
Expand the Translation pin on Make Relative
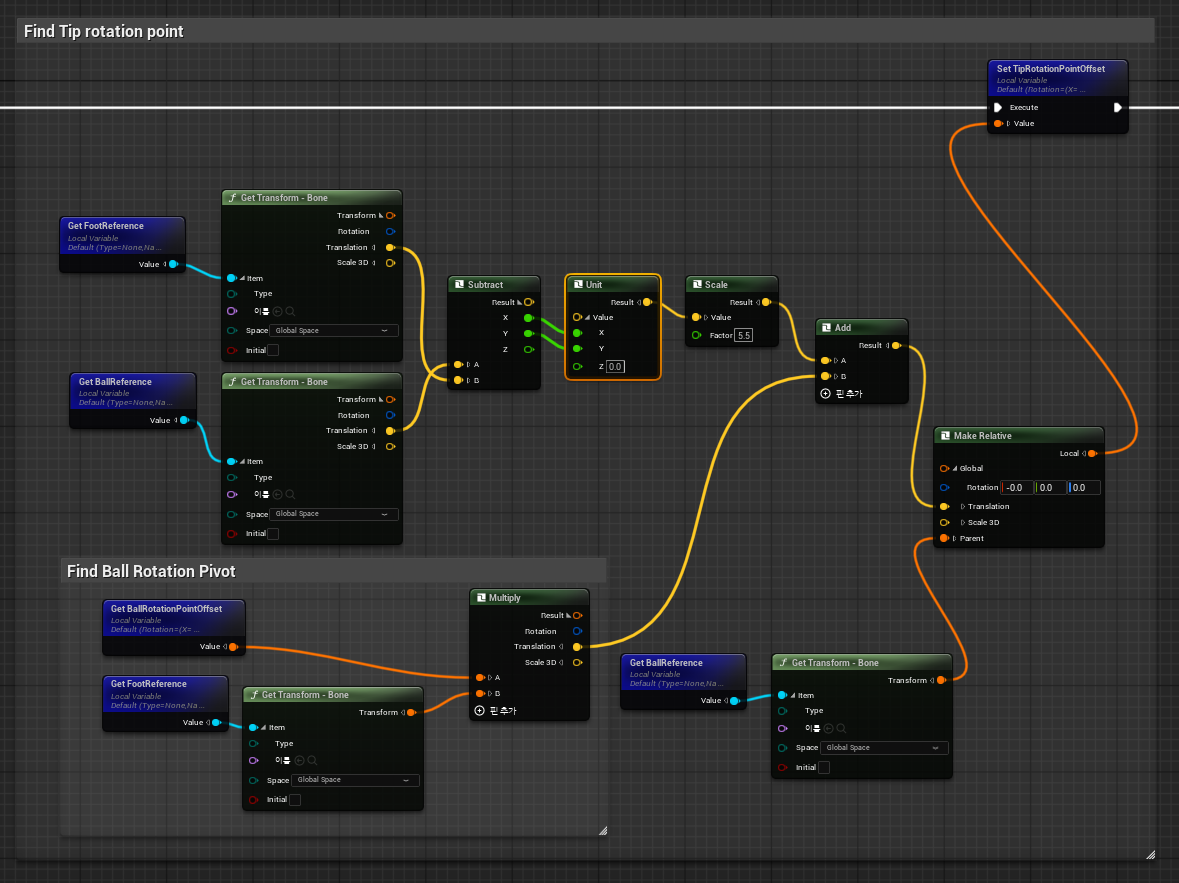tap(963, 506)
